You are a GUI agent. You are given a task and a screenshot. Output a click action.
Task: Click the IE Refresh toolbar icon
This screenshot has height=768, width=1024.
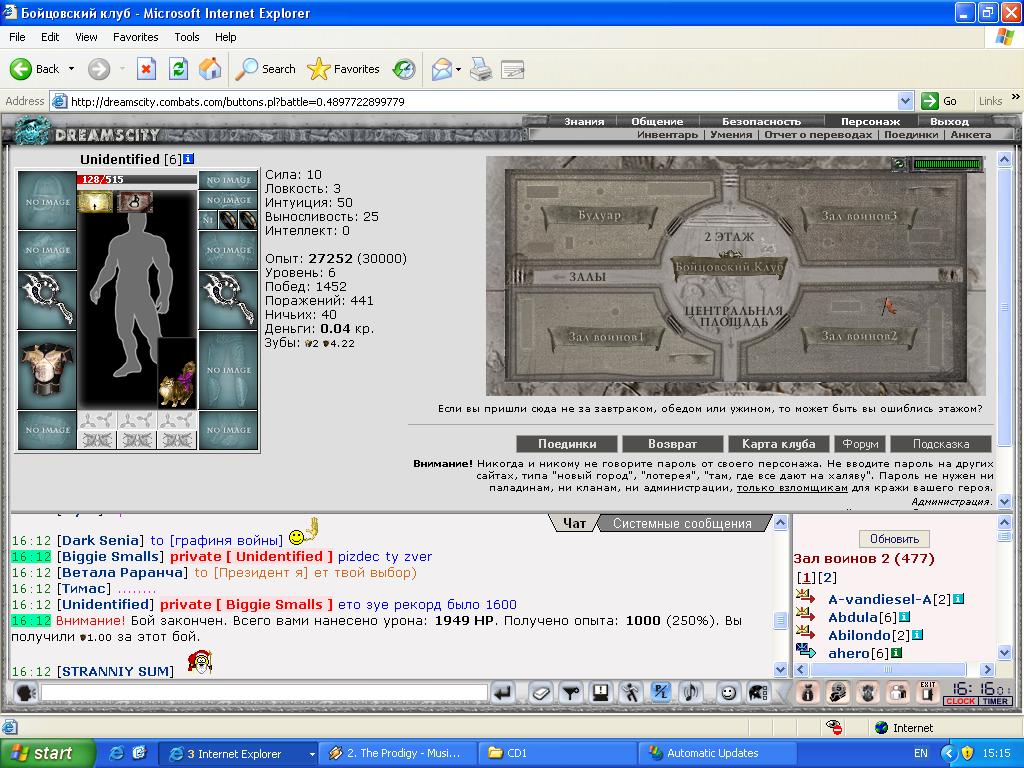pos(178,69)
